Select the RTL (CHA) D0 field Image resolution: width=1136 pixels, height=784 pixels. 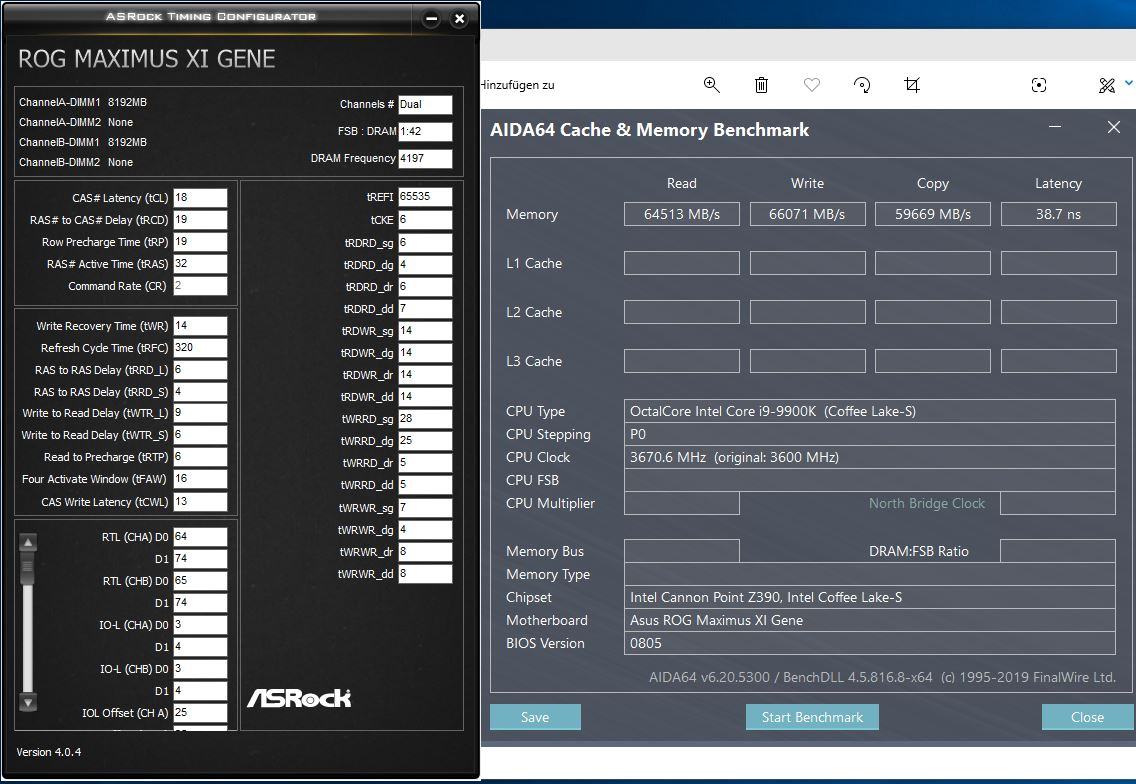point(200,537)
